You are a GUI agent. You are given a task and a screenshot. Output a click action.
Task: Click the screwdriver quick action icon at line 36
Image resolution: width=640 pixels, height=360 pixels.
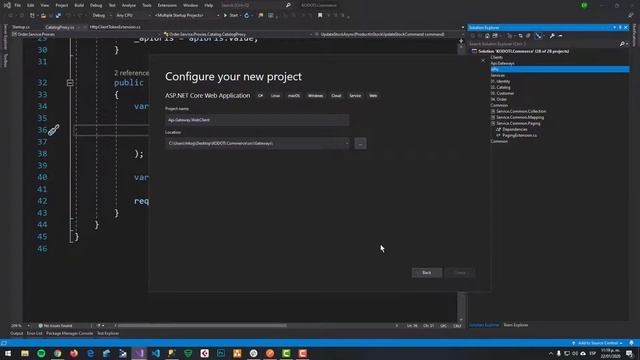coord(54,130)
